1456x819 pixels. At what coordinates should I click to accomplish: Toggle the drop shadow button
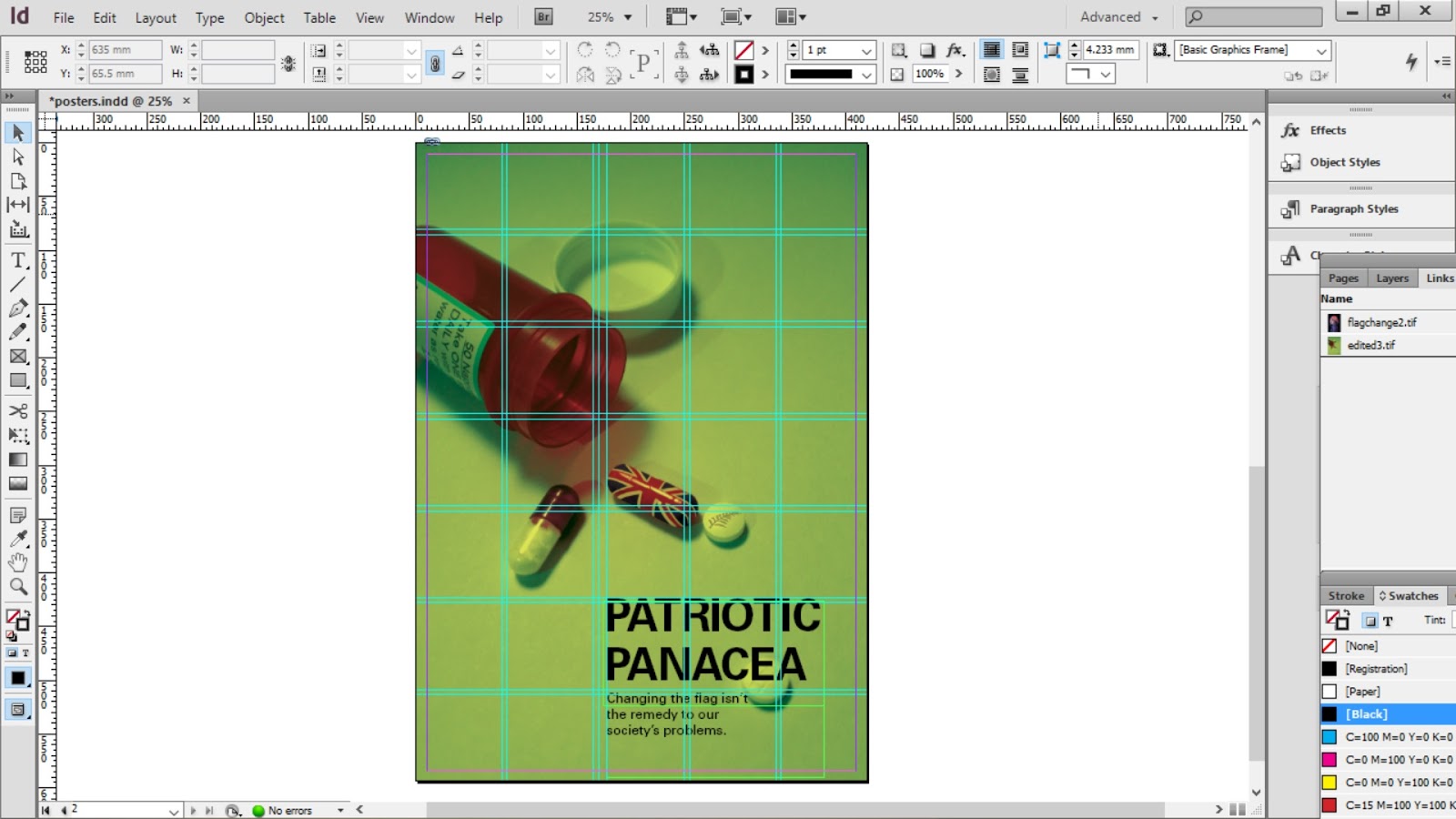point(926,50)
